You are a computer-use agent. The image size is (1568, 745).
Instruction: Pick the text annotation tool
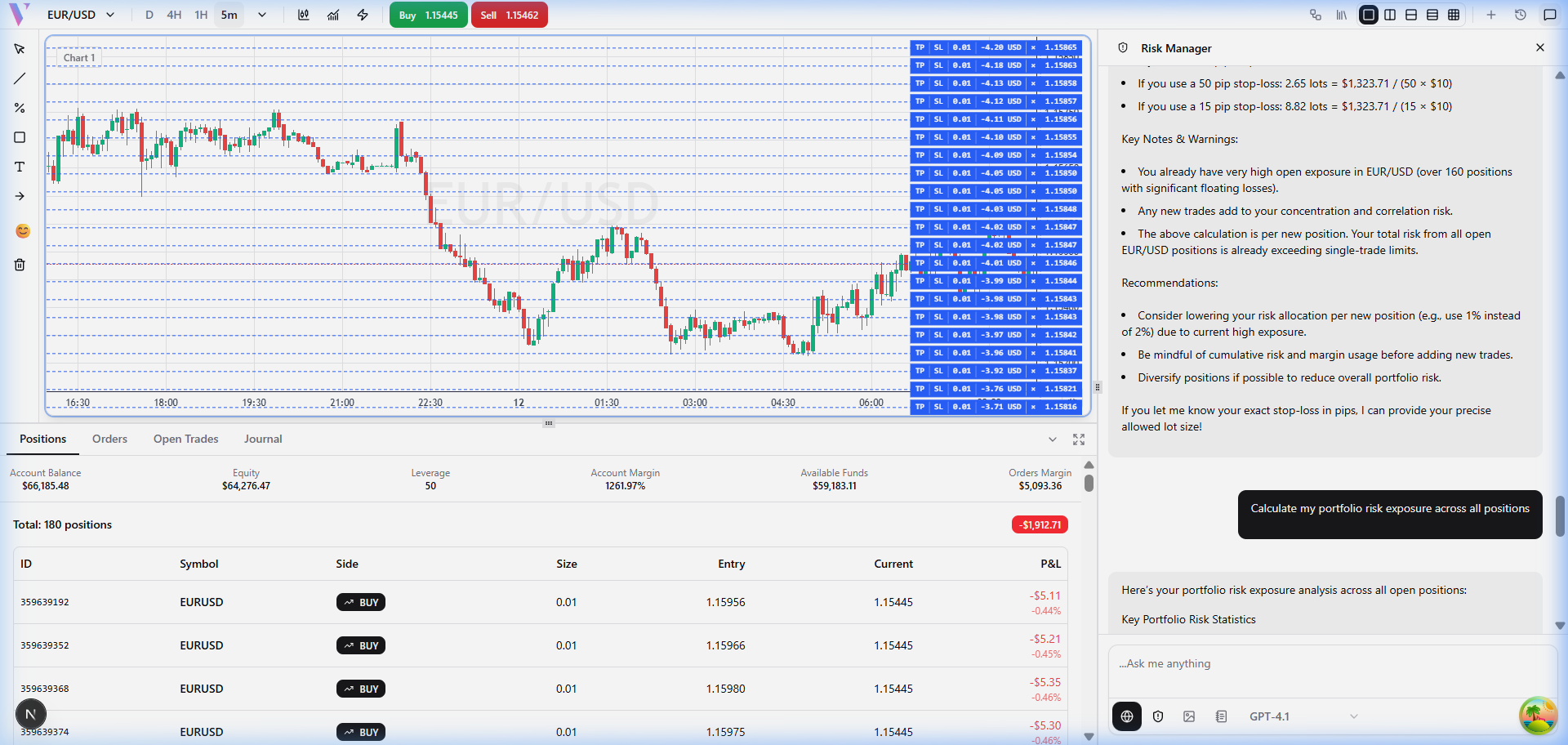point(20,167)
